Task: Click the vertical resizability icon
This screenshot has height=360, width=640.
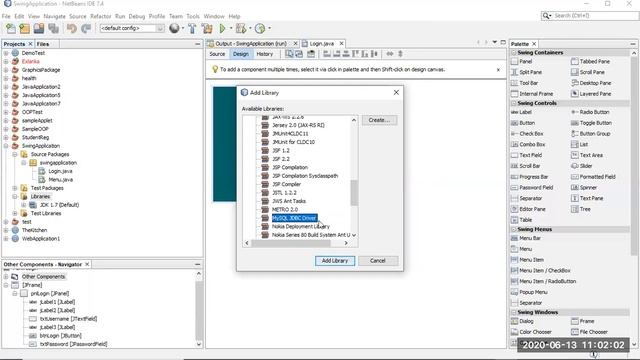Action: [400, 54]
